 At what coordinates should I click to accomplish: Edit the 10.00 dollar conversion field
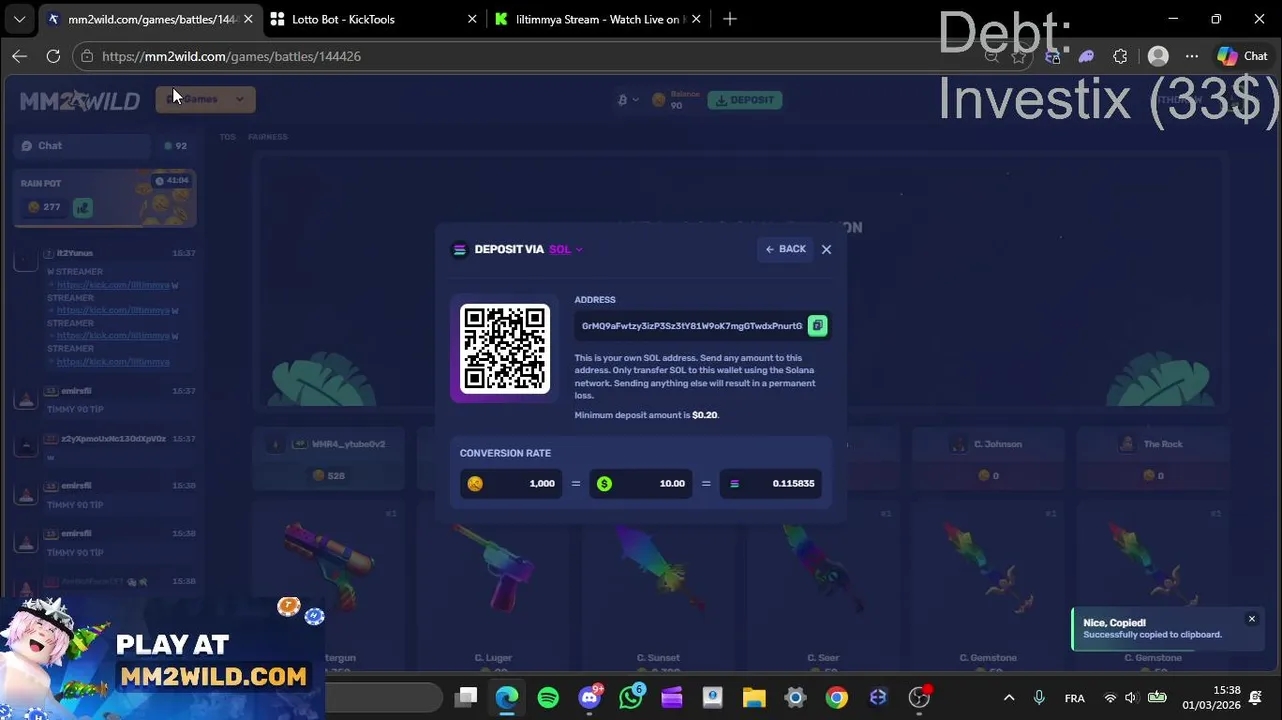(641, 483)
